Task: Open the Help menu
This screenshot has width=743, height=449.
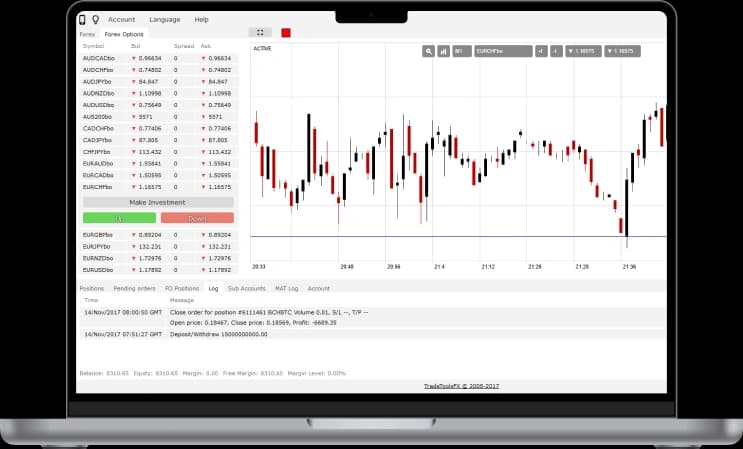Action: pos(202,19)
